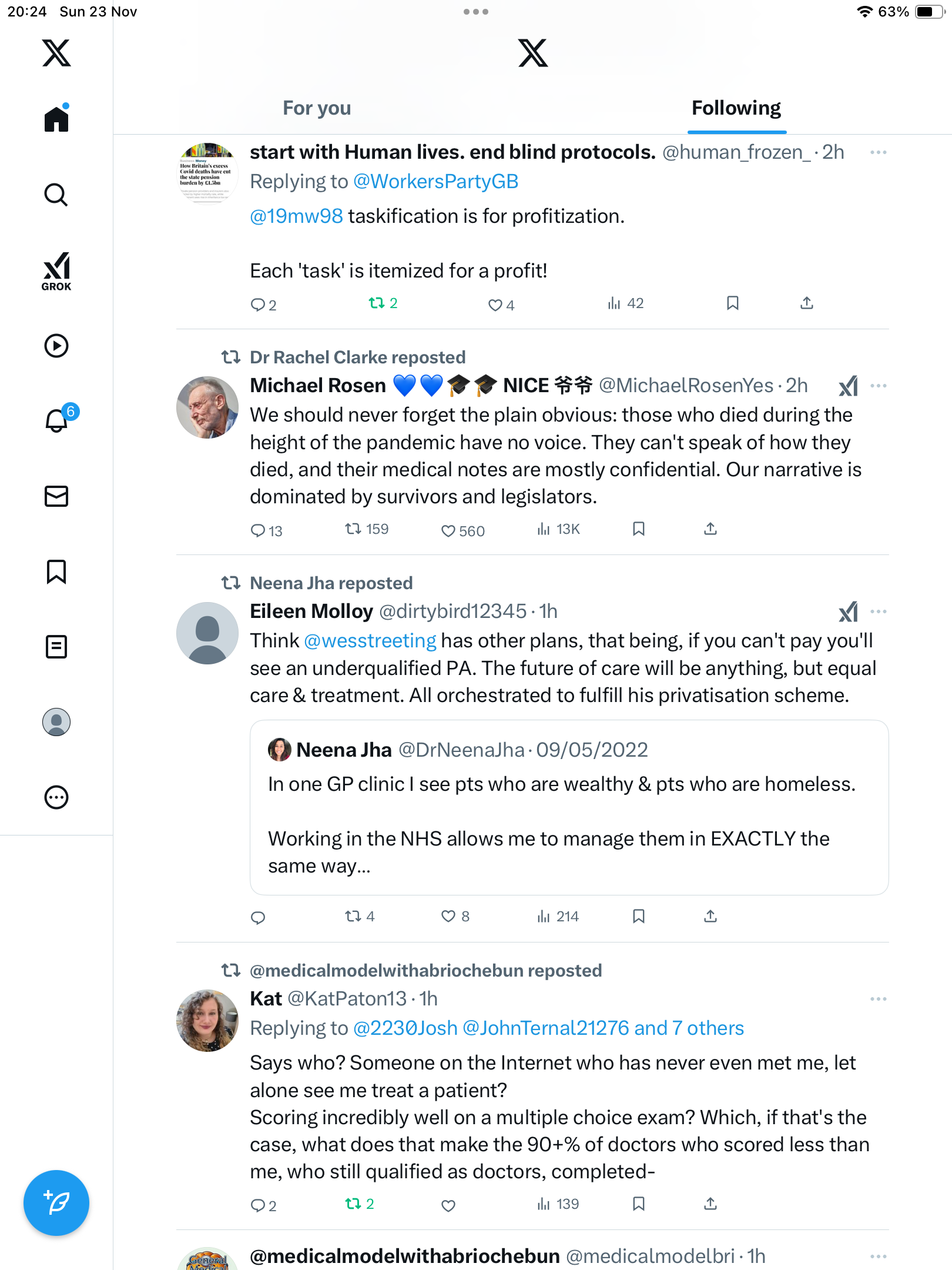The height and width of the screenshot is (1270, 952).
Task: Tap the compose new post button
Action: click(56, 1203)
